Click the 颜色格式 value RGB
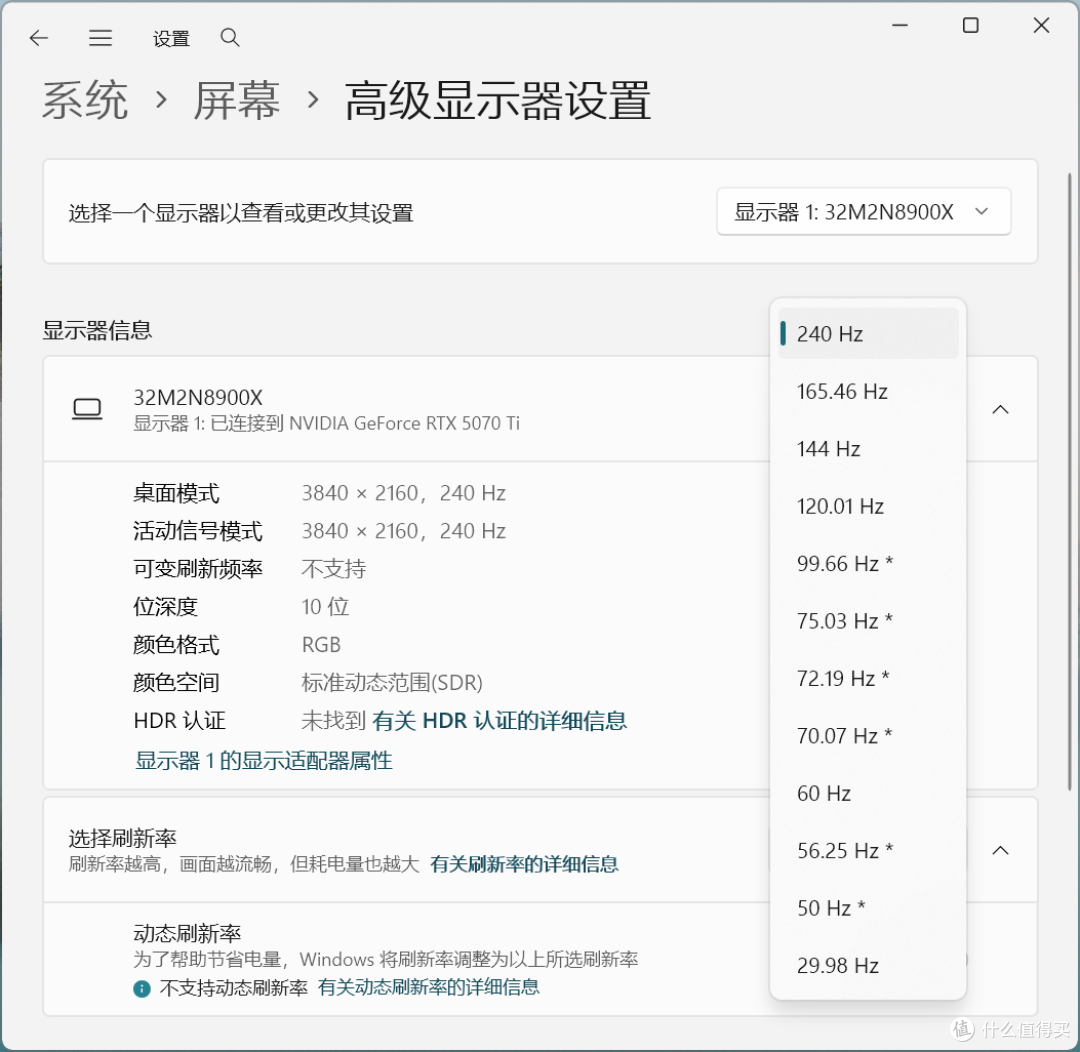Screen dimensions: 1080x1052 (x=321, y=645)
